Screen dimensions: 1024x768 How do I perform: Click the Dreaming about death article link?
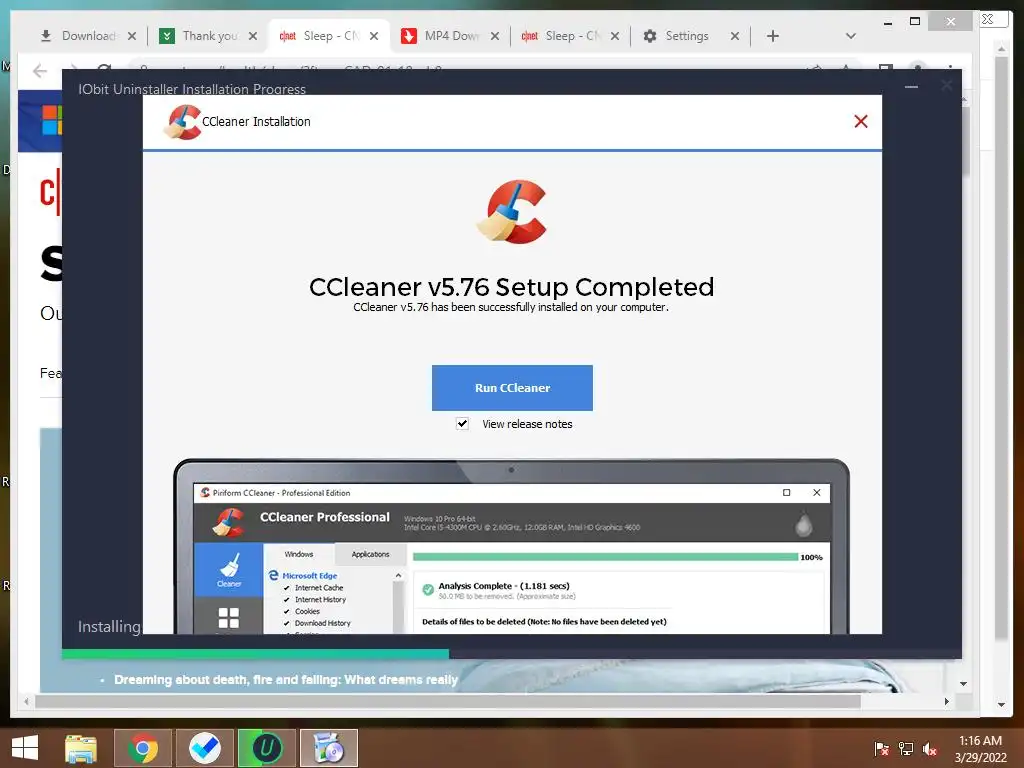click(286, 680)
